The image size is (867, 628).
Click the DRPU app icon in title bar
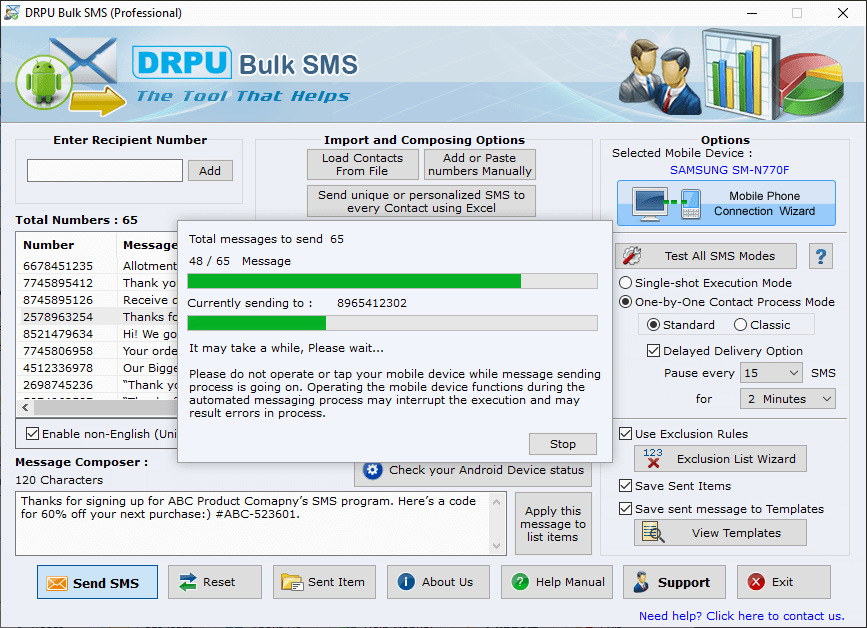(x=11, y=12)
